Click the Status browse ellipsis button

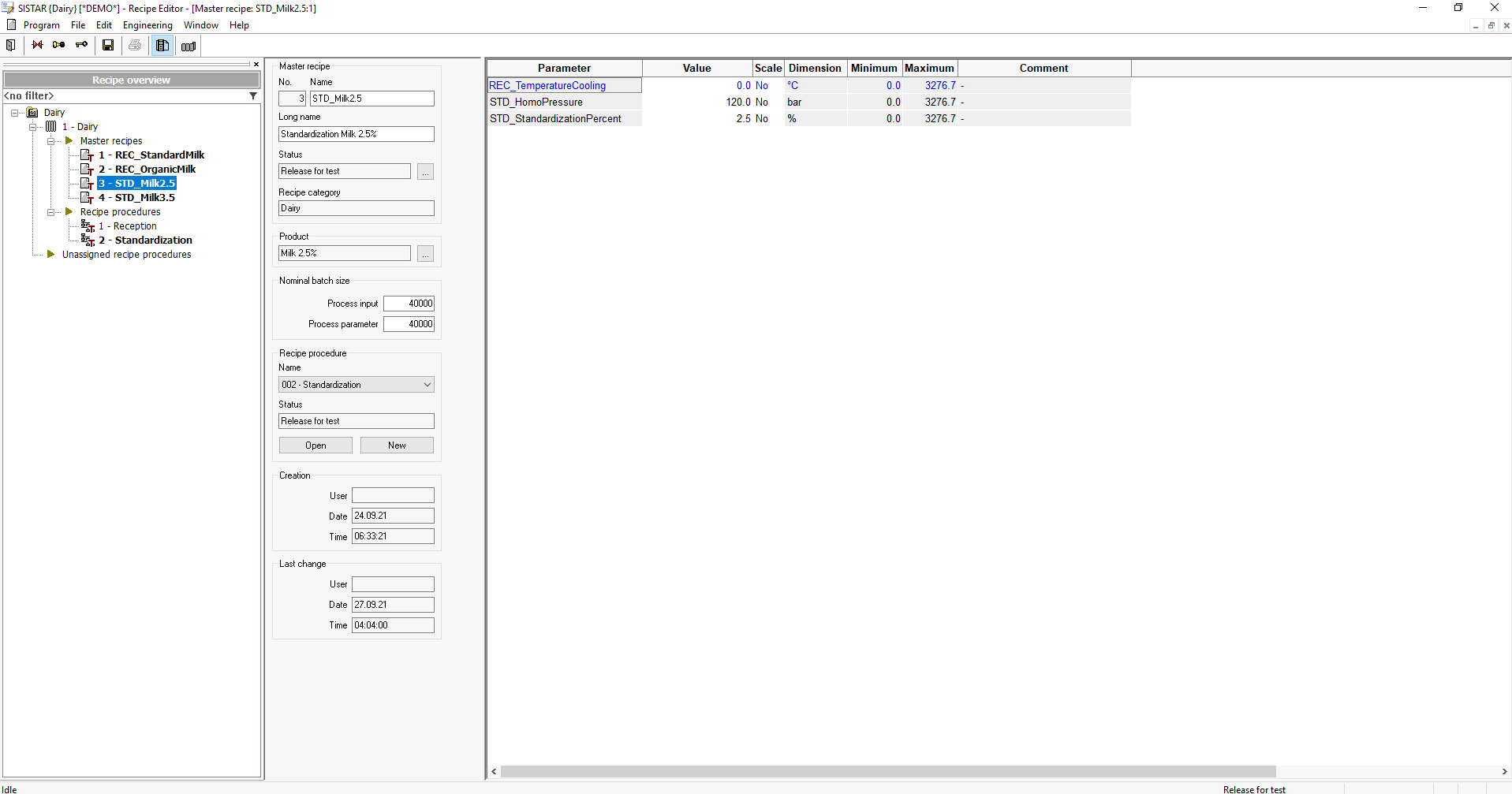(425, 172)
